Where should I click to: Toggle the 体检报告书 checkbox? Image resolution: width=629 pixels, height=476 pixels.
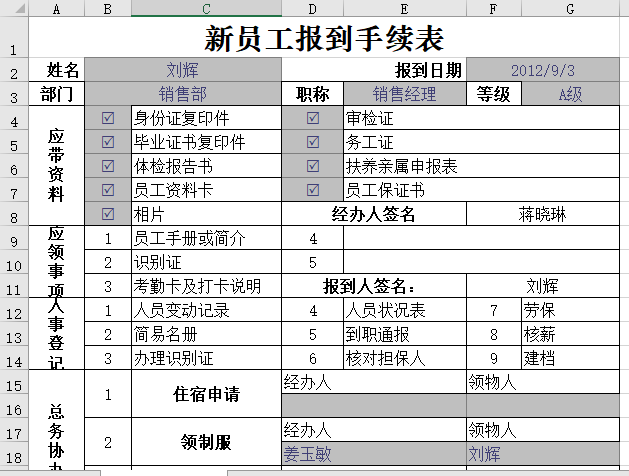tap(108, 165)
